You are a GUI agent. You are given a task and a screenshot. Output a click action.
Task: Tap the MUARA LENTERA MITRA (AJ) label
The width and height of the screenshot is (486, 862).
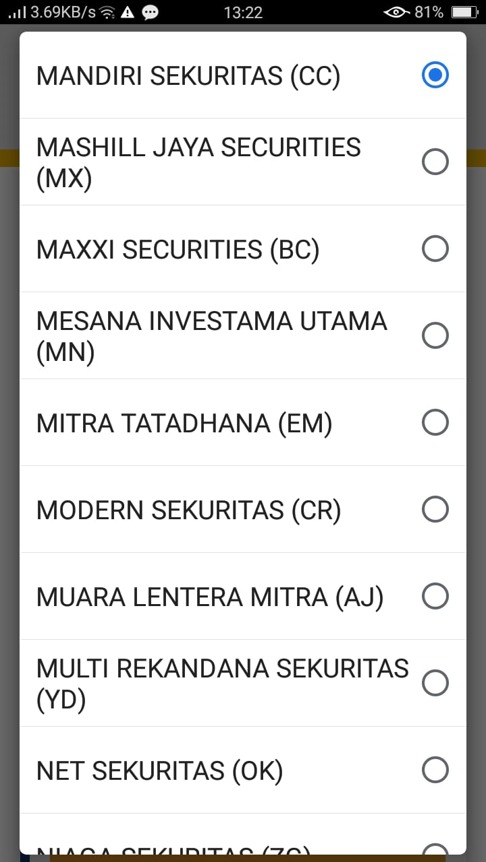[x=209, y=597]
